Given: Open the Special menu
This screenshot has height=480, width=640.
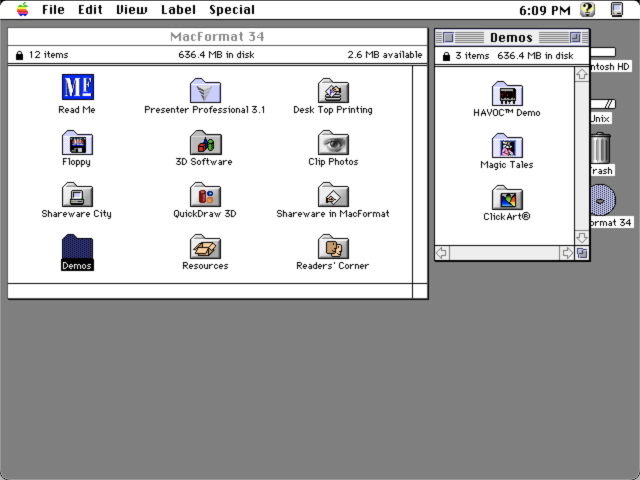Looking at the screenshot, I should [232, 9].
